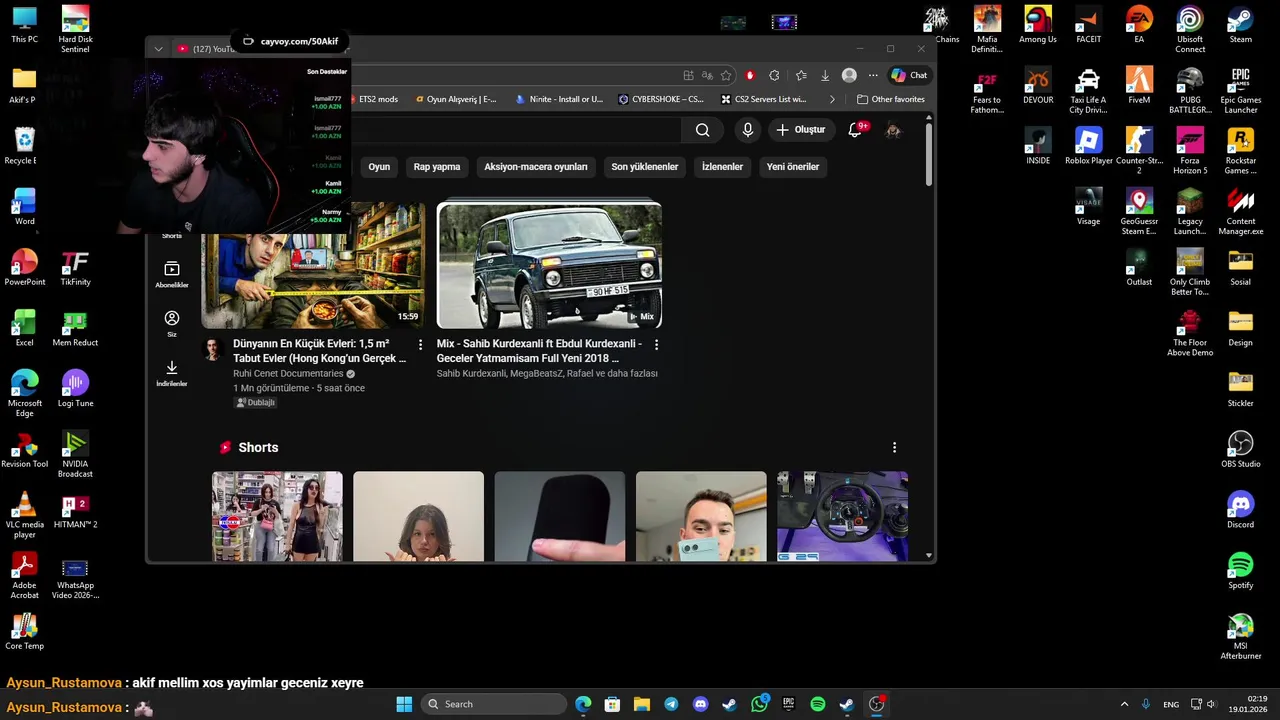Select the Aksiyon-macera oyunları chip

point(536,167)
